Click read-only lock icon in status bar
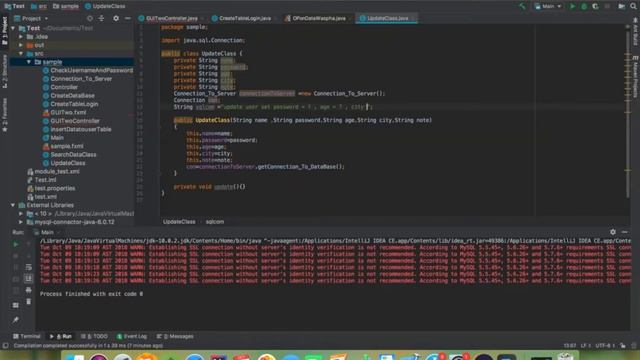 pyautogui.click(x=623, y=346)
